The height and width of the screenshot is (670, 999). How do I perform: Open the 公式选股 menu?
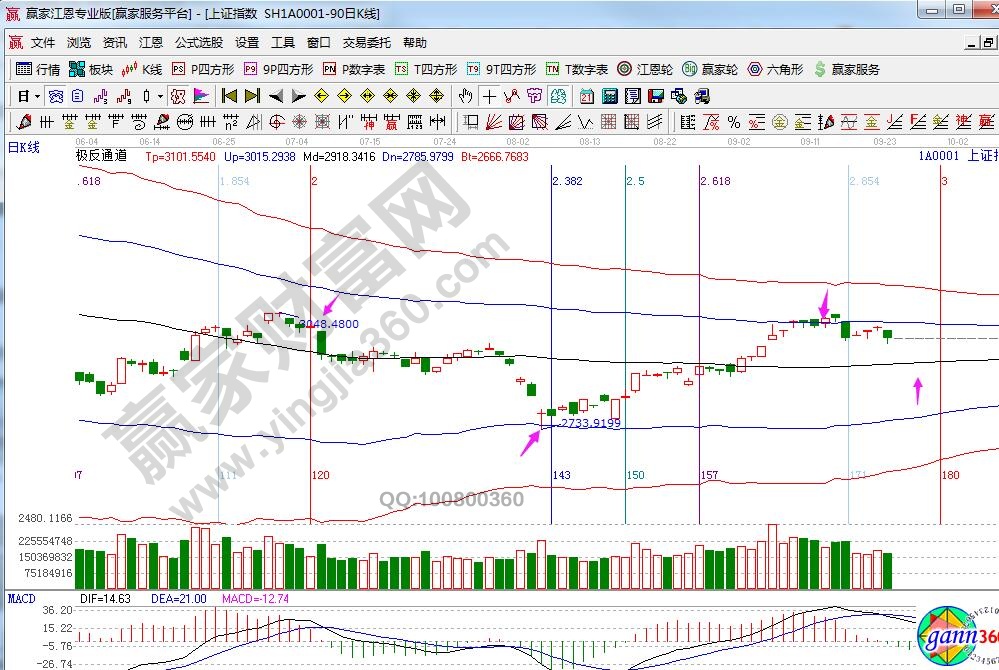pos(199,43)
